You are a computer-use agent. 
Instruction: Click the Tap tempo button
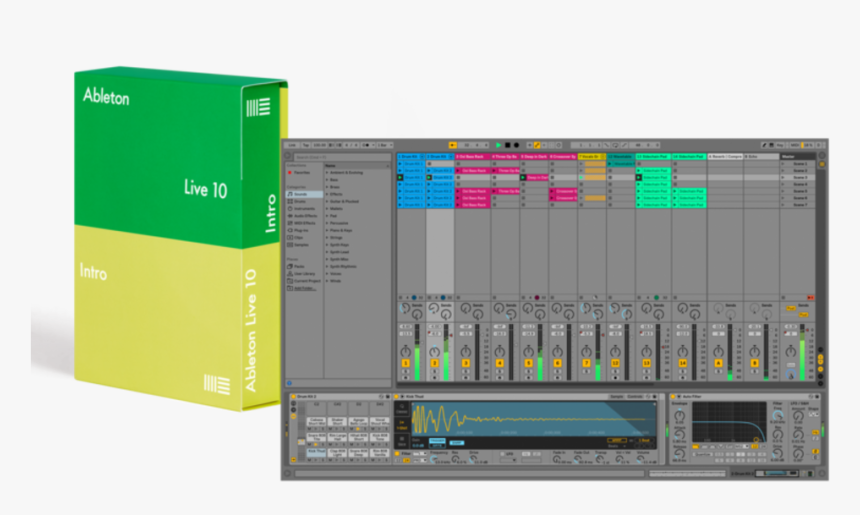click(306, 145)
